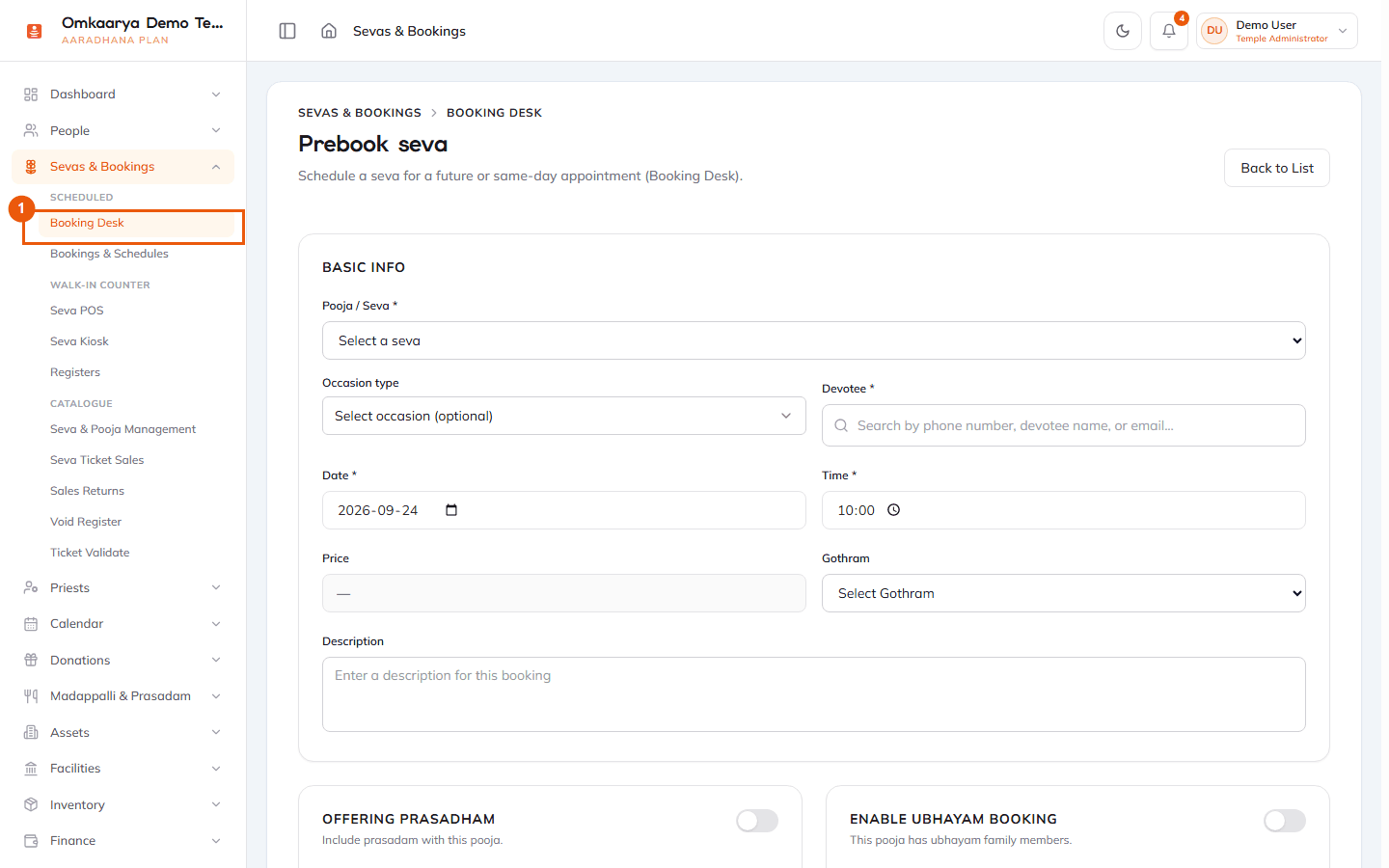Expand the Dashboard menu chevron
The width and height of the screenshot is (1389, 868).
216,95
